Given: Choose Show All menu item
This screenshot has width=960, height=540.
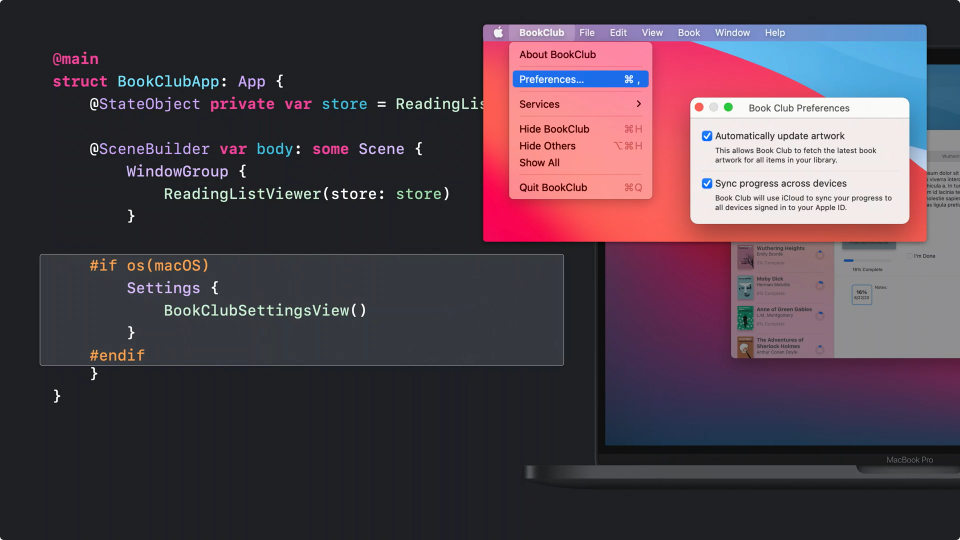Looking at the screenshot, I should click(580, 163).
